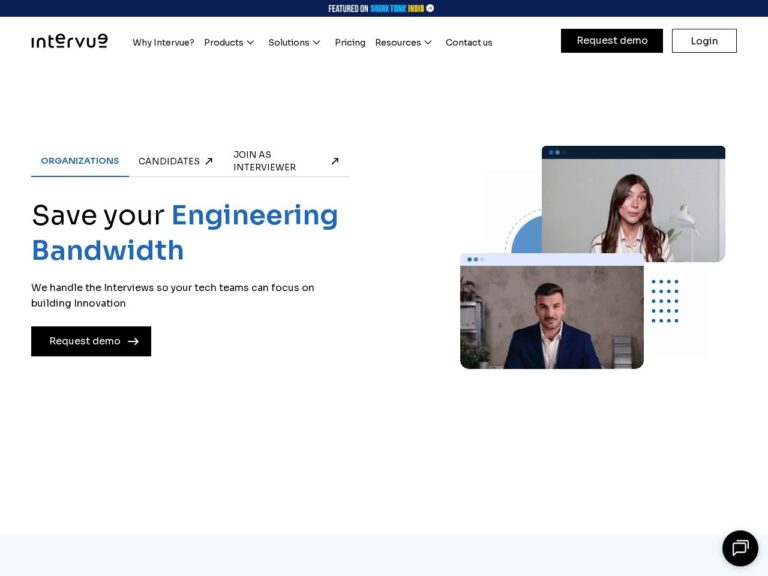Switch to the Candidates tab
This screenshot has width=768, height=576.
click(169, 161)
